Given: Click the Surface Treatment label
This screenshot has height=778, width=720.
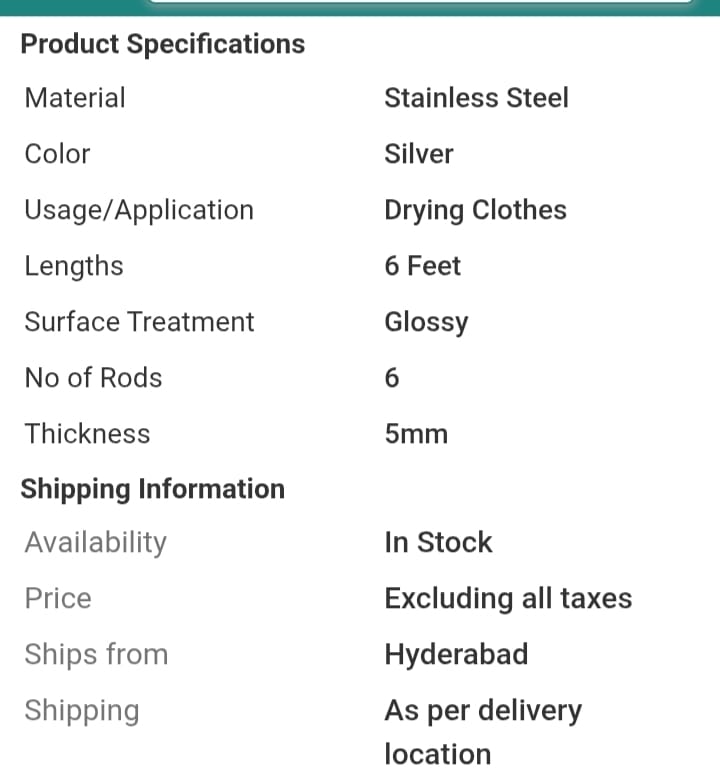Looking at the screenshot, I should pos(139,322).
